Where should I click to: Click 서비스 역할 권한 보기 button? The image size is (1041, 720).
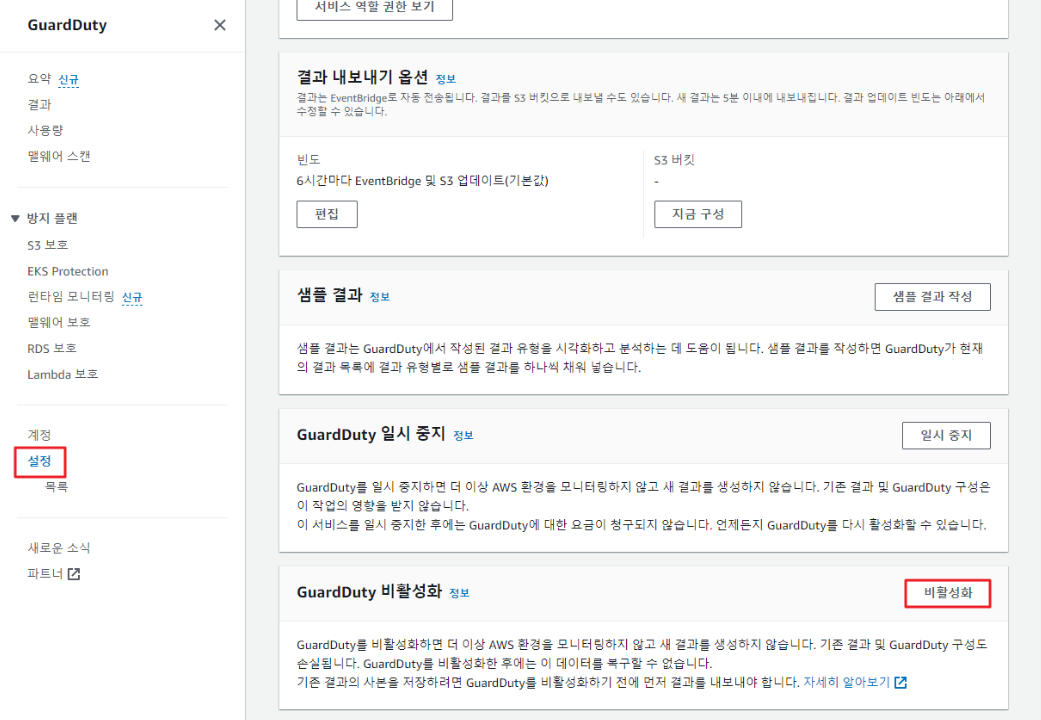point(374,7)
